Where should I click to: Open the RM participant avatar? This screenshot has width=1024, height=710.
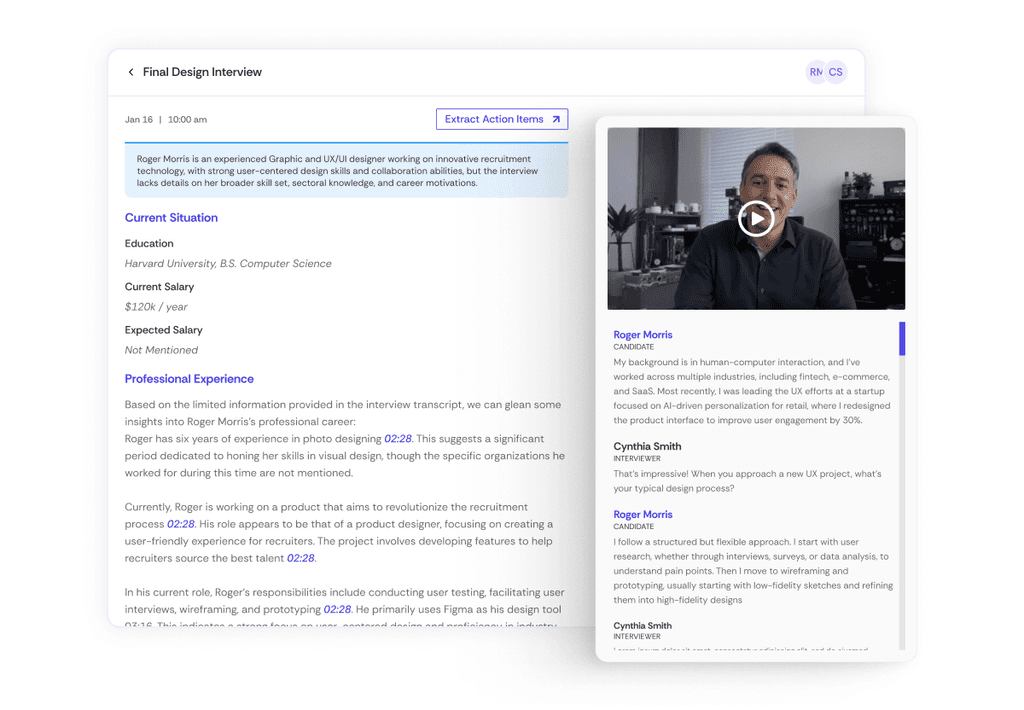click(814, 72)
